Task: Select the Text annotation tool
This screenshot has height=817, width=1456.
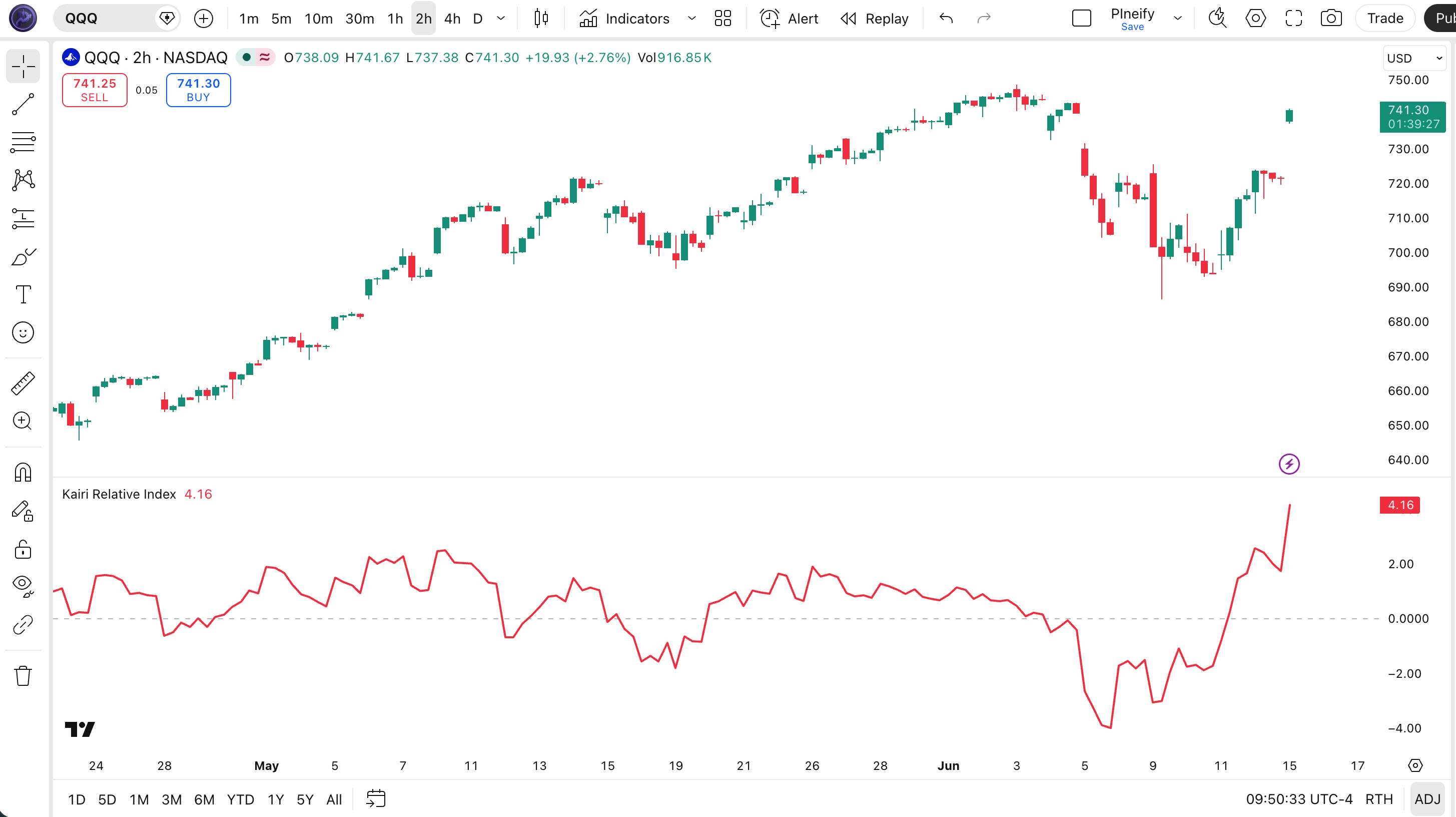Action: (x=23, y=294)
